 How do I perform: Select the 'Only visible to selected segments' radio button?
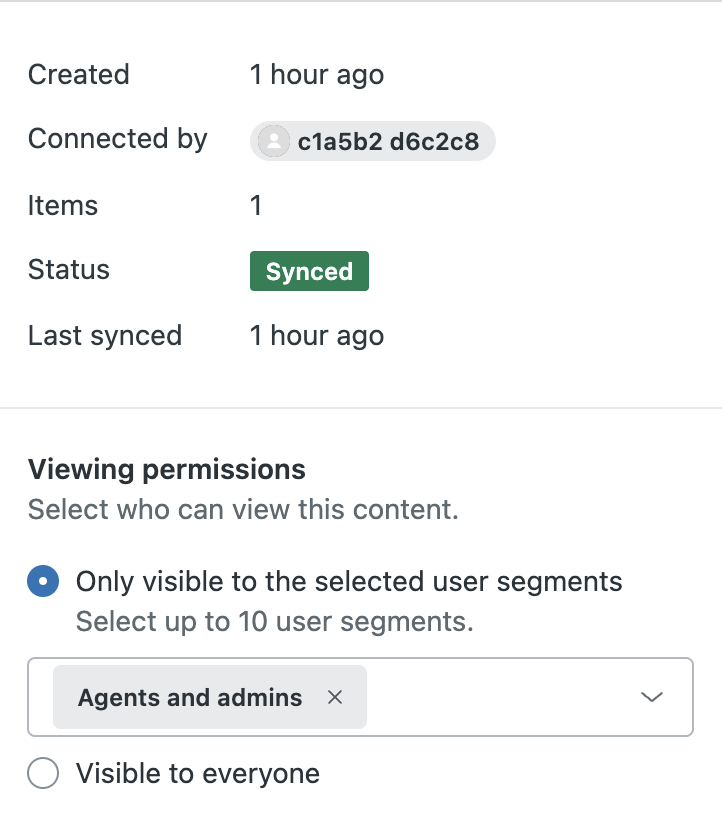point(43,582)
